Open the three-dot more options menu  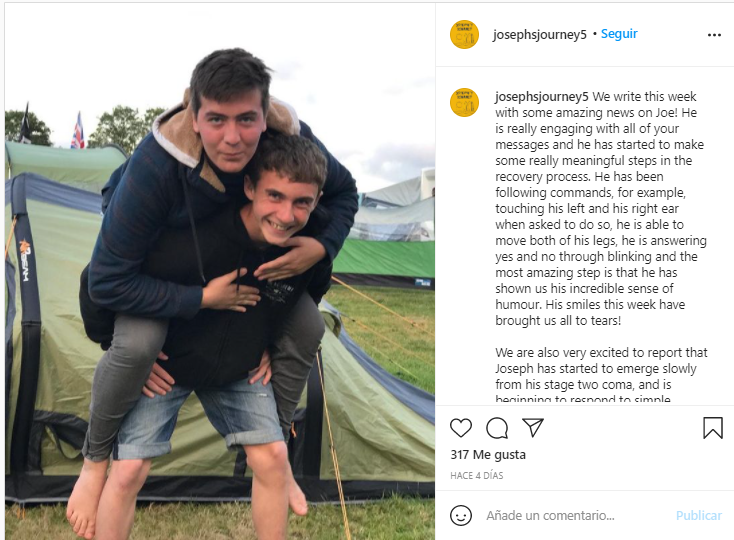point(714,35)
